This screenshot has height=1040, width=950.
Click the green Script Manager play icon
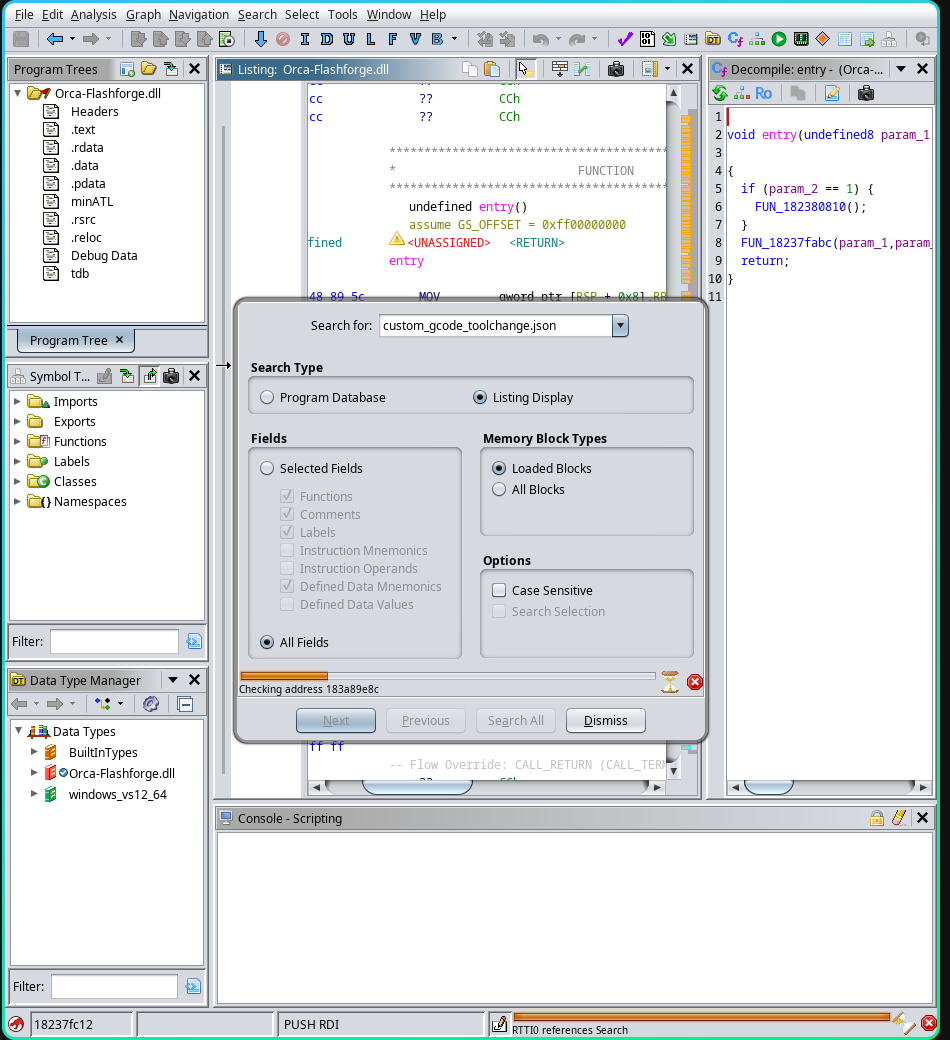pyautogui.click(x=779, y=39)
